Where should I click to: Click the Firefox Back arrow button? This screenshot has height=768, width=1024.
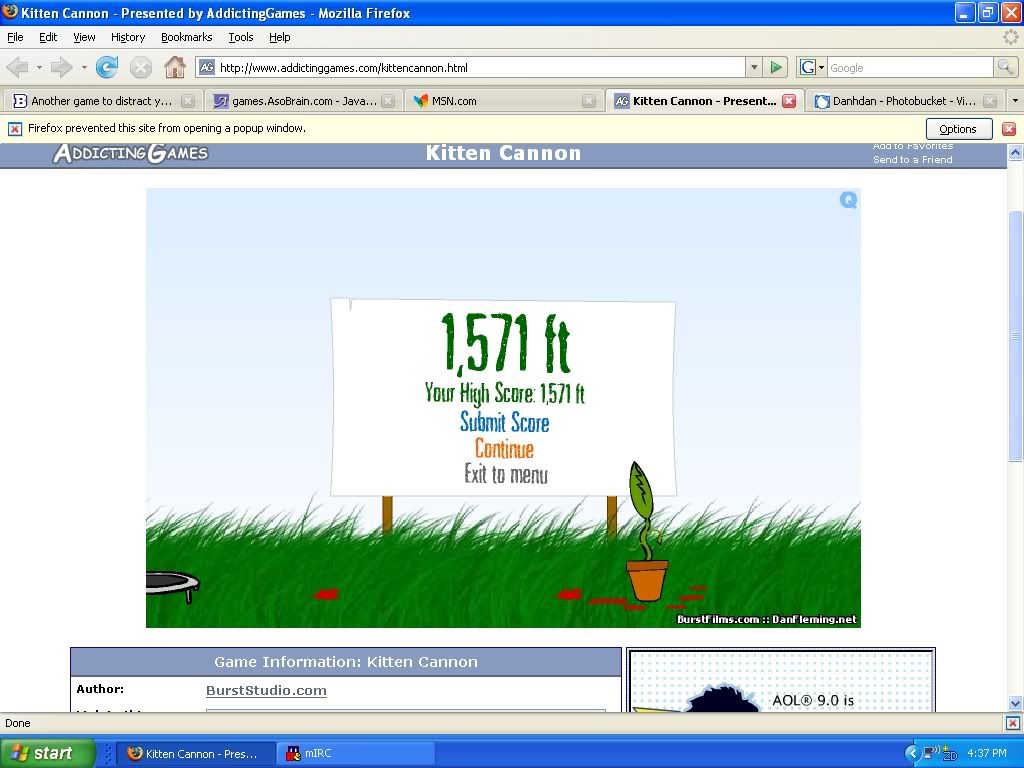(18, 67)
